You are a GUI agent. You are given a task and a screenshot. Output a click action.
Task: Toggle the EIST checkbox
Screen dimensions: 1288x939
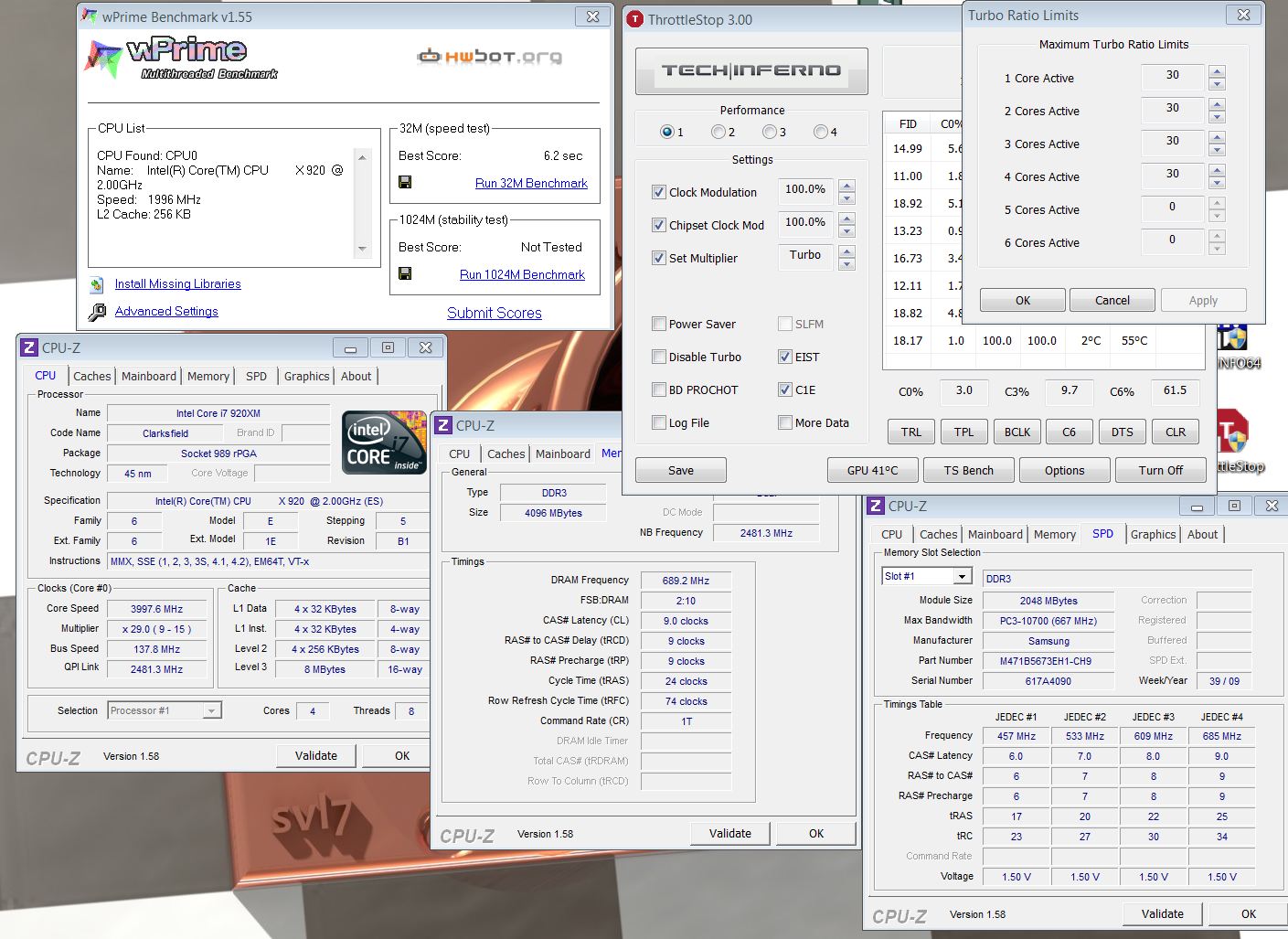point(784,357)
